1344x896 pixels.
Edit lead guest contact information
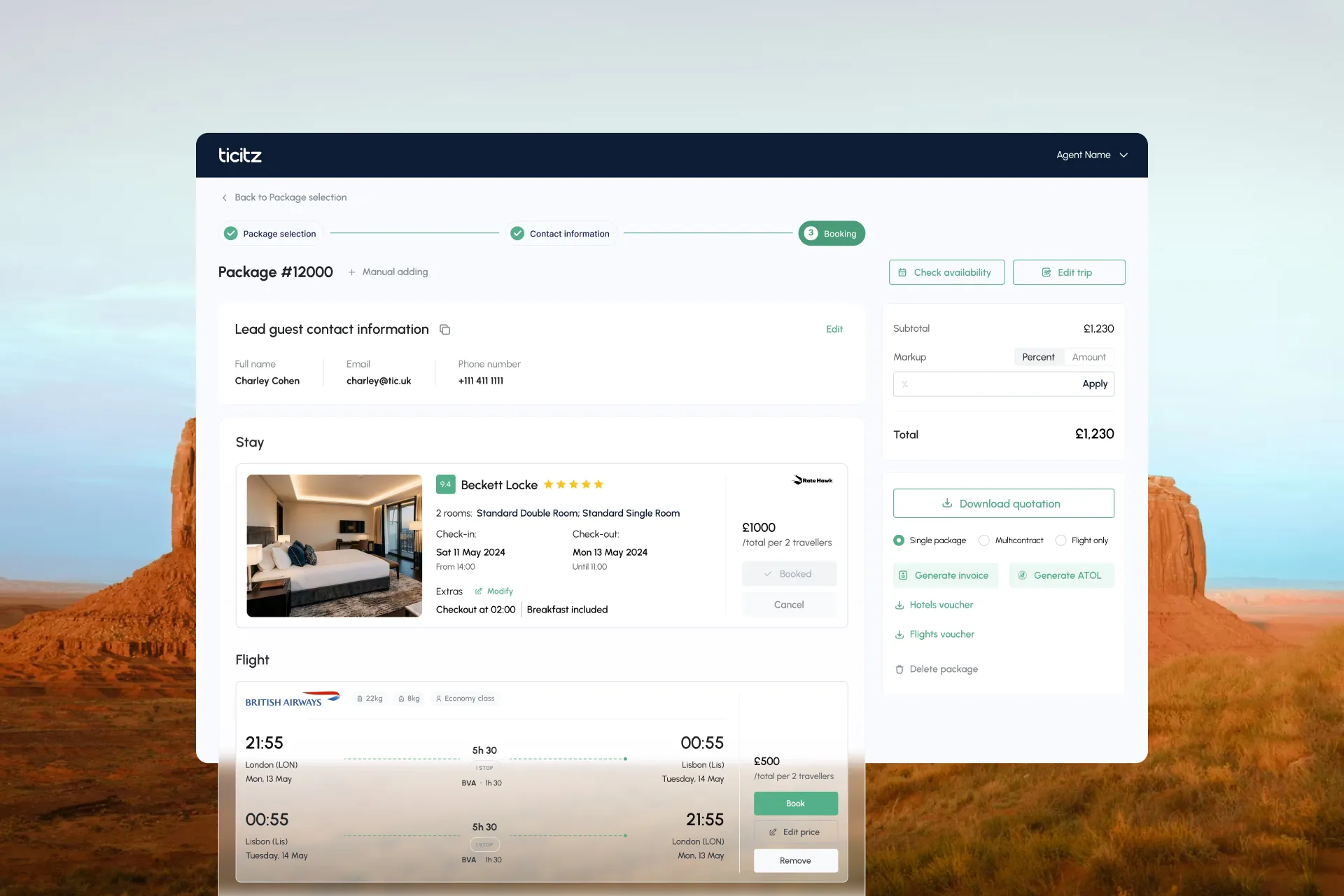coord(834,329)
